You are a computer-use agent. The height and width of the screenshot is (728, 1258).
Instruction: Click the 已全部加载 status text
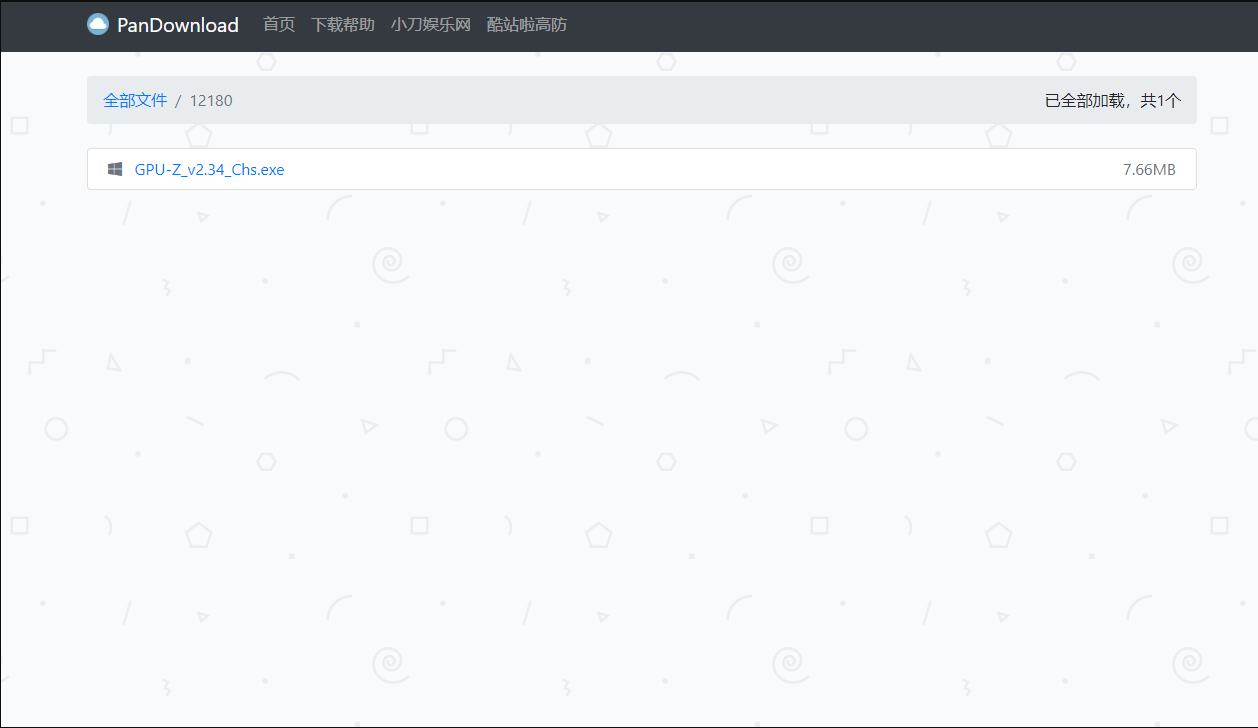1086,100
